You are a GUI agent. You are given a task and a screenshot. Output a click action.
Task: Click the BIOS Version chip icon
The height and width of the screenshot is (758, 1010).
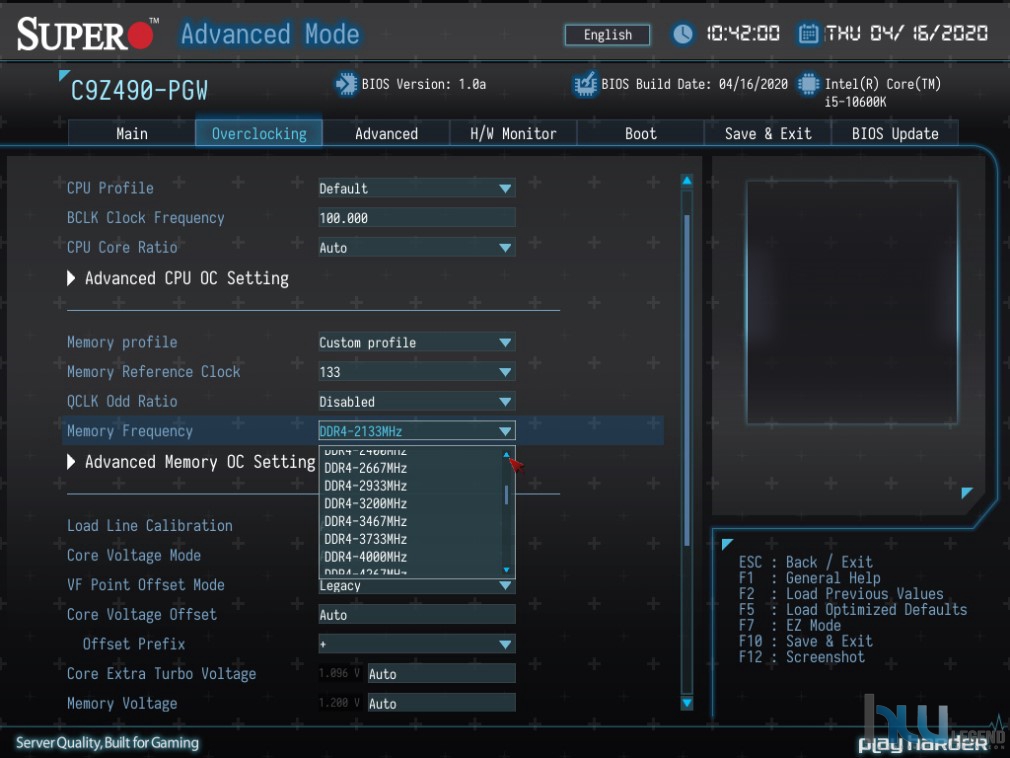[346, 84]
